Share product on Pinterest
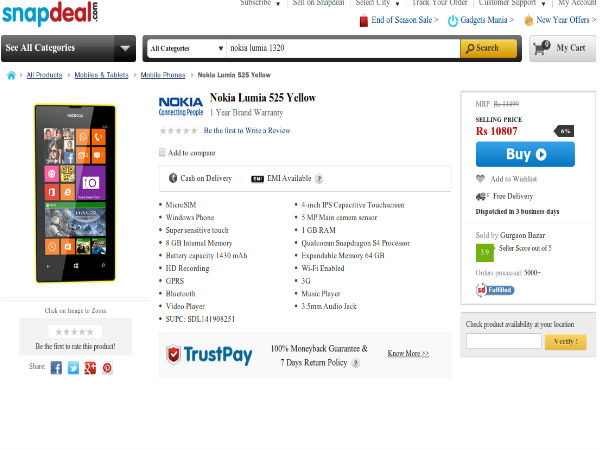This screenshot has width=600, height=450. [107, 368]
